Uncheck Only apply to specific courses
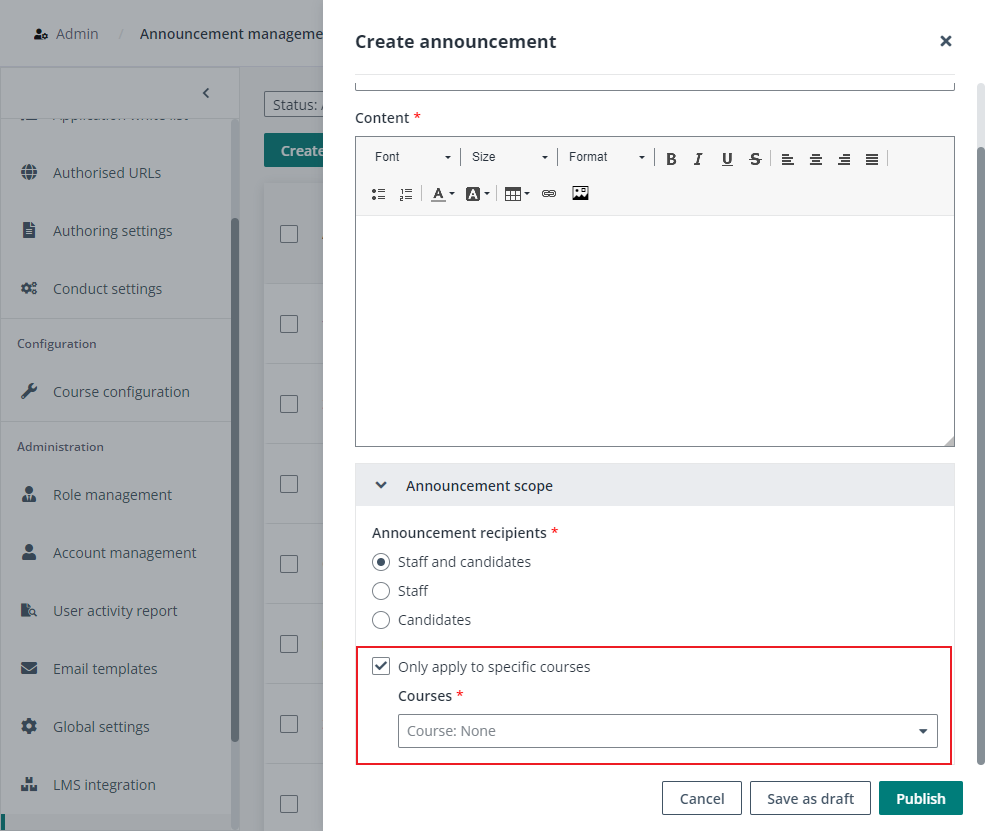Screen dimensions: 987x831 (381, 666)
